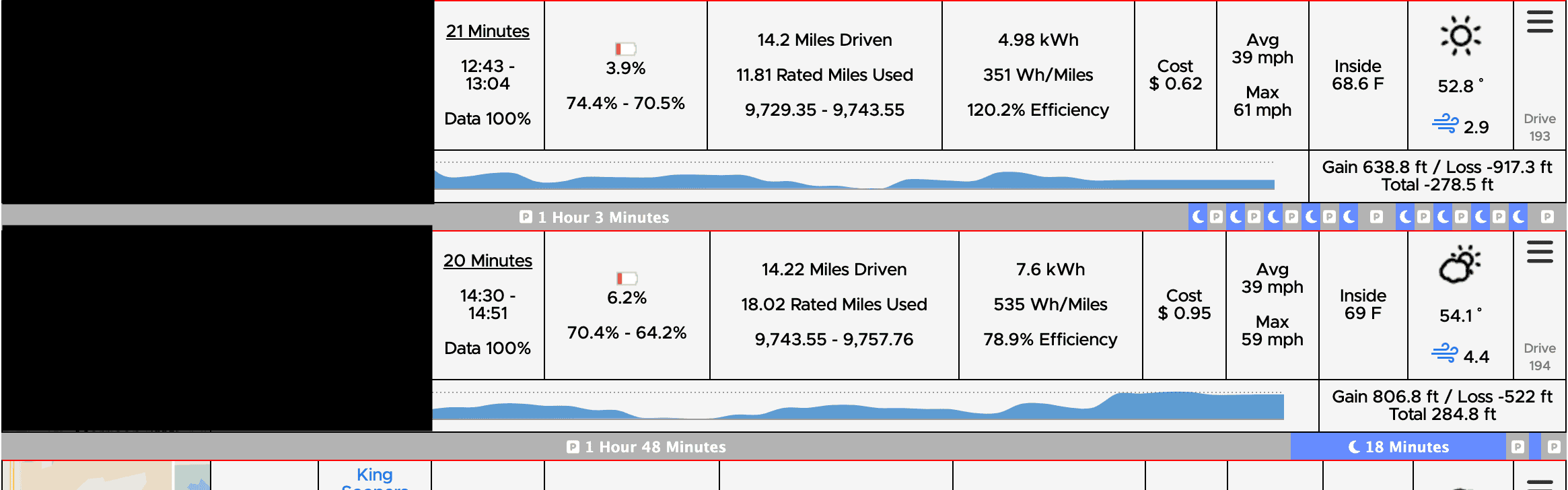The image size is (1568, 490).
Task: Open the King location link
Action: 375,475
